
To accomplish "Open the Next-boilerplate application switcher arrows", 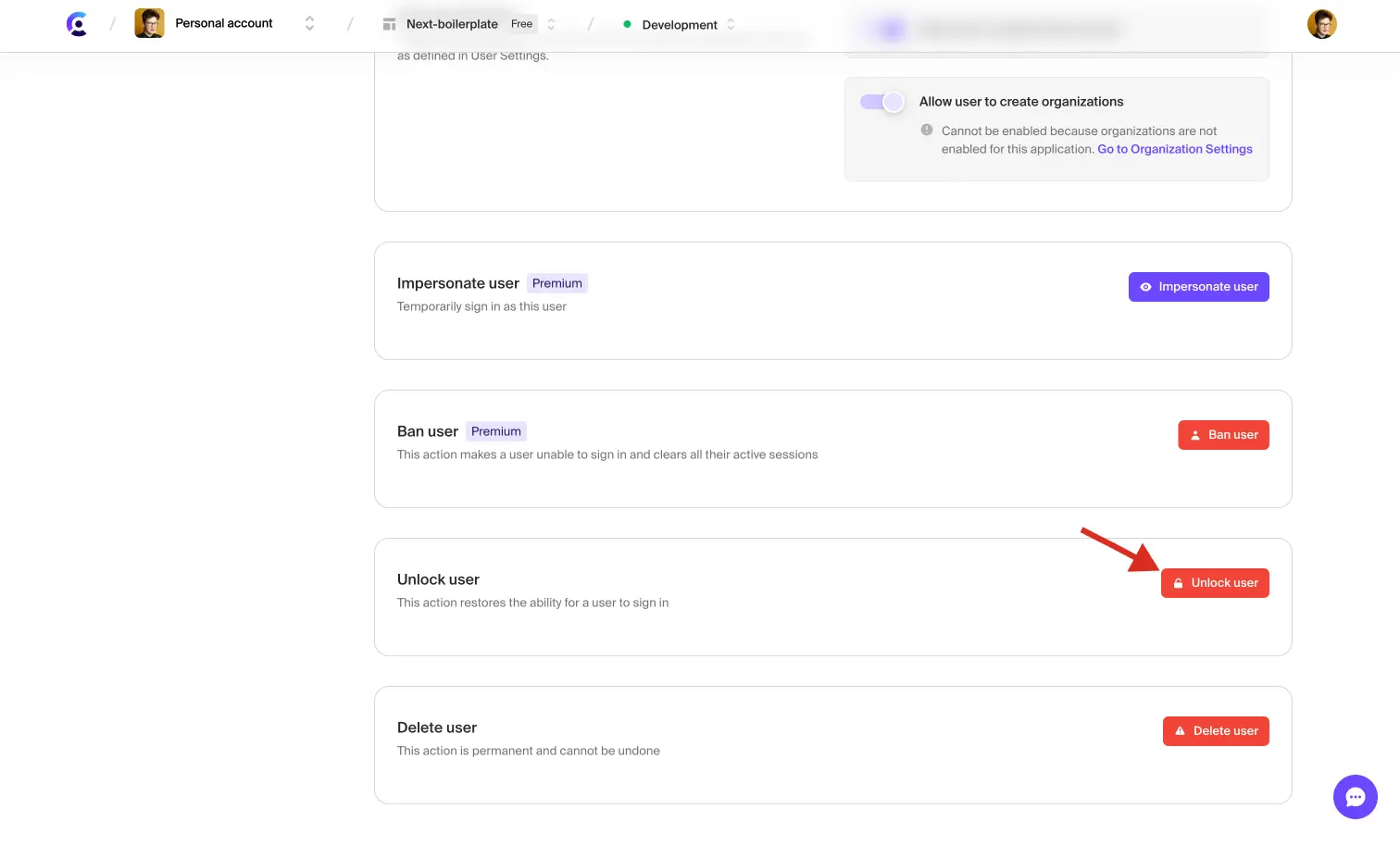I will pyautogui.click(x=552, y=24).
